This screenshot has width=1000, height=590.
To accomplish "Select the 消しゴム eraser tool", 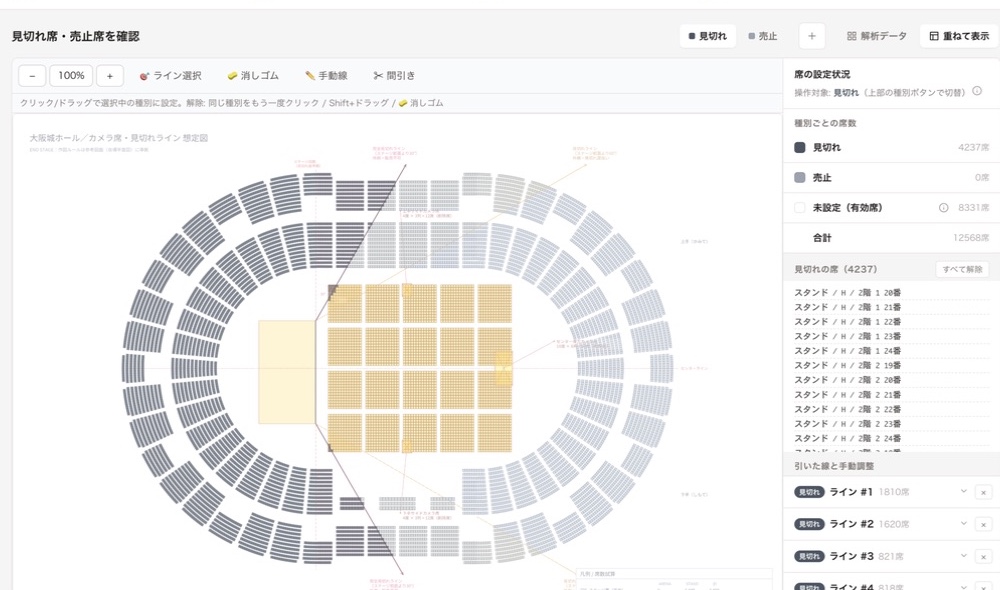I will [x=253, y=75].
